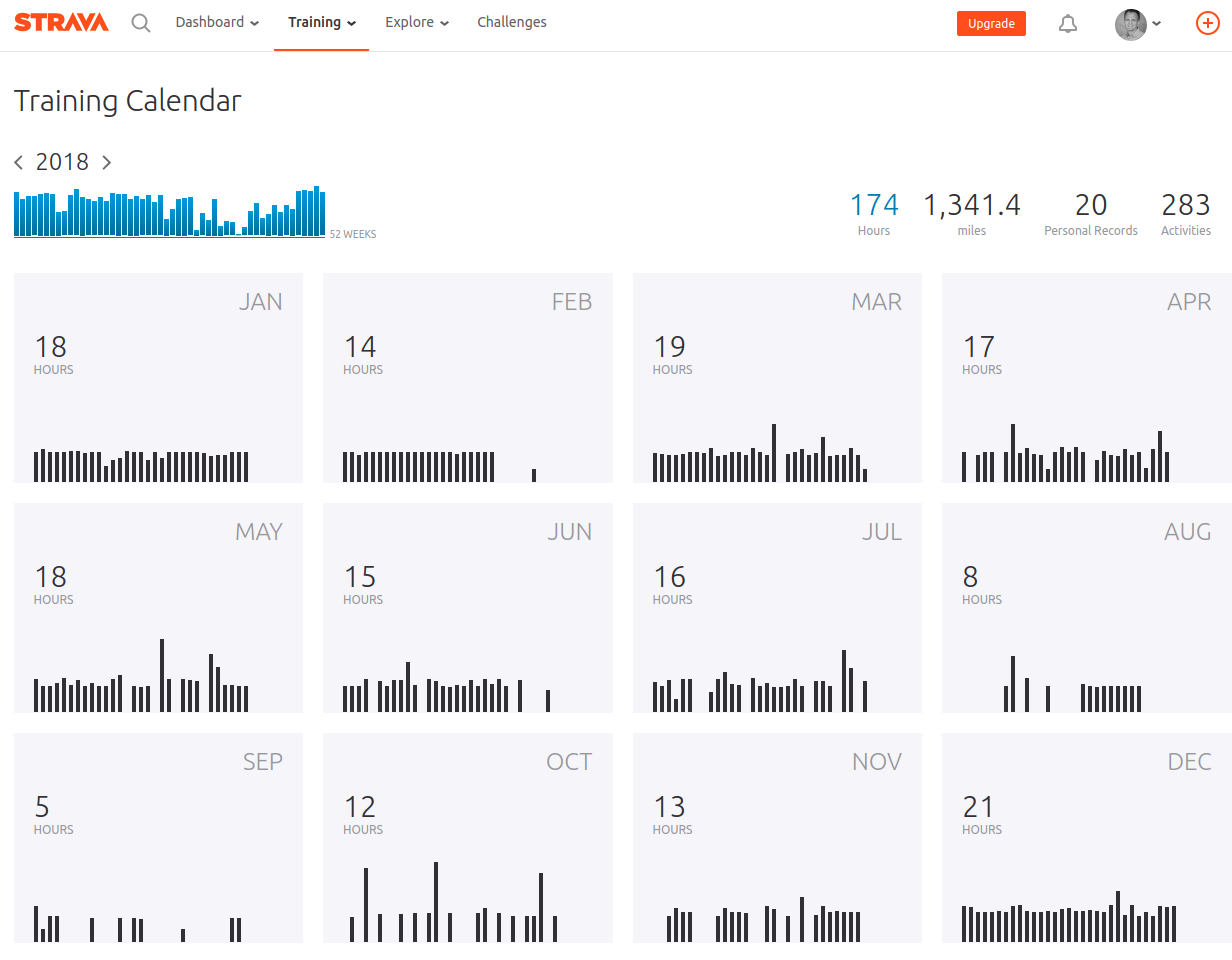Click the 13 hours value in NOV
This screenshot has height=960, width=1232.
(x=669, y=807)
